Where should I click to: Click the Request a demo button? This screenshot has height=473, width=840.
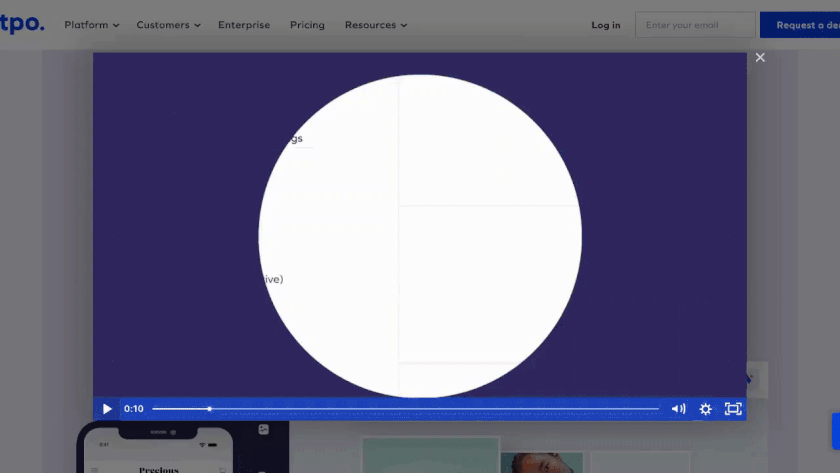pos(800,25)
